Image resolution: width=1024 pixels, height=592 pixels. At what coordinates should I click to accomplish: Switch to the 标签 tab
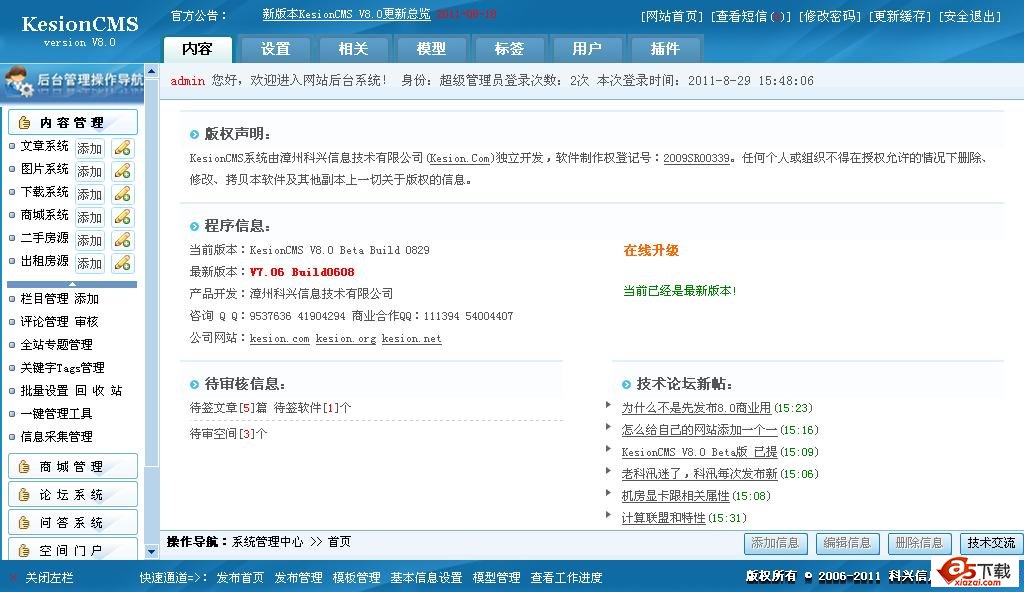pos(509,49)
